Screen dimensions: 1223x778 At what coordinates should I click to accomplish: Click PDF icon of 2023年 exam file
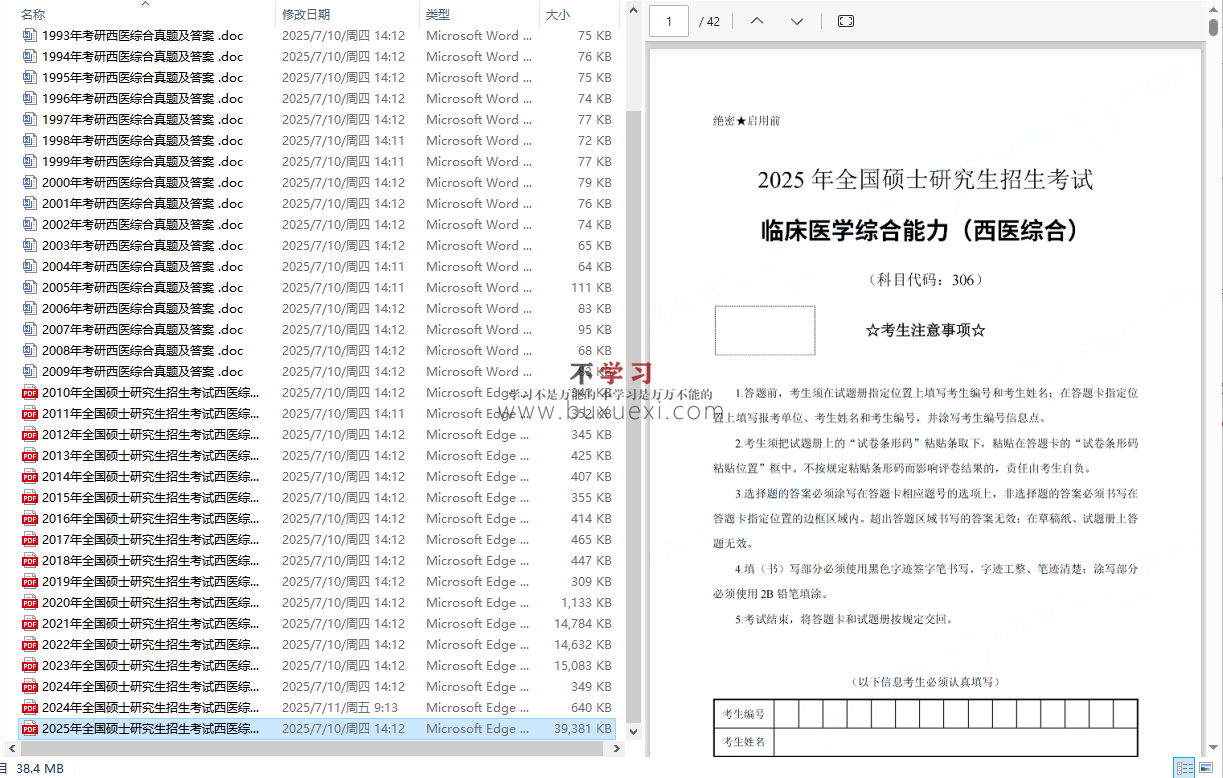29,666
